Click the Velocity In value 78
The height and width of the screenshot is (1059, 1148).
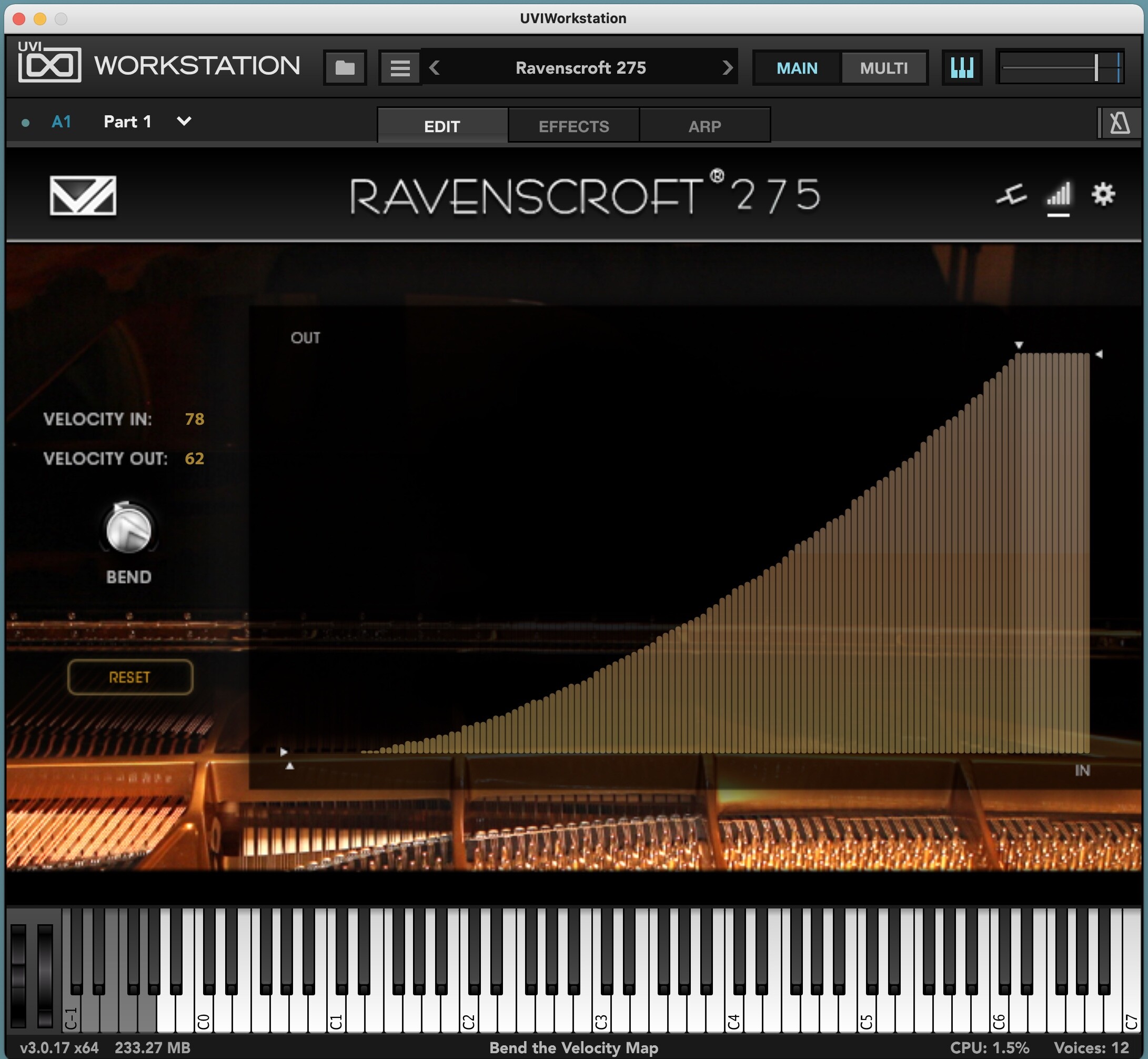(x=194, y=419)
